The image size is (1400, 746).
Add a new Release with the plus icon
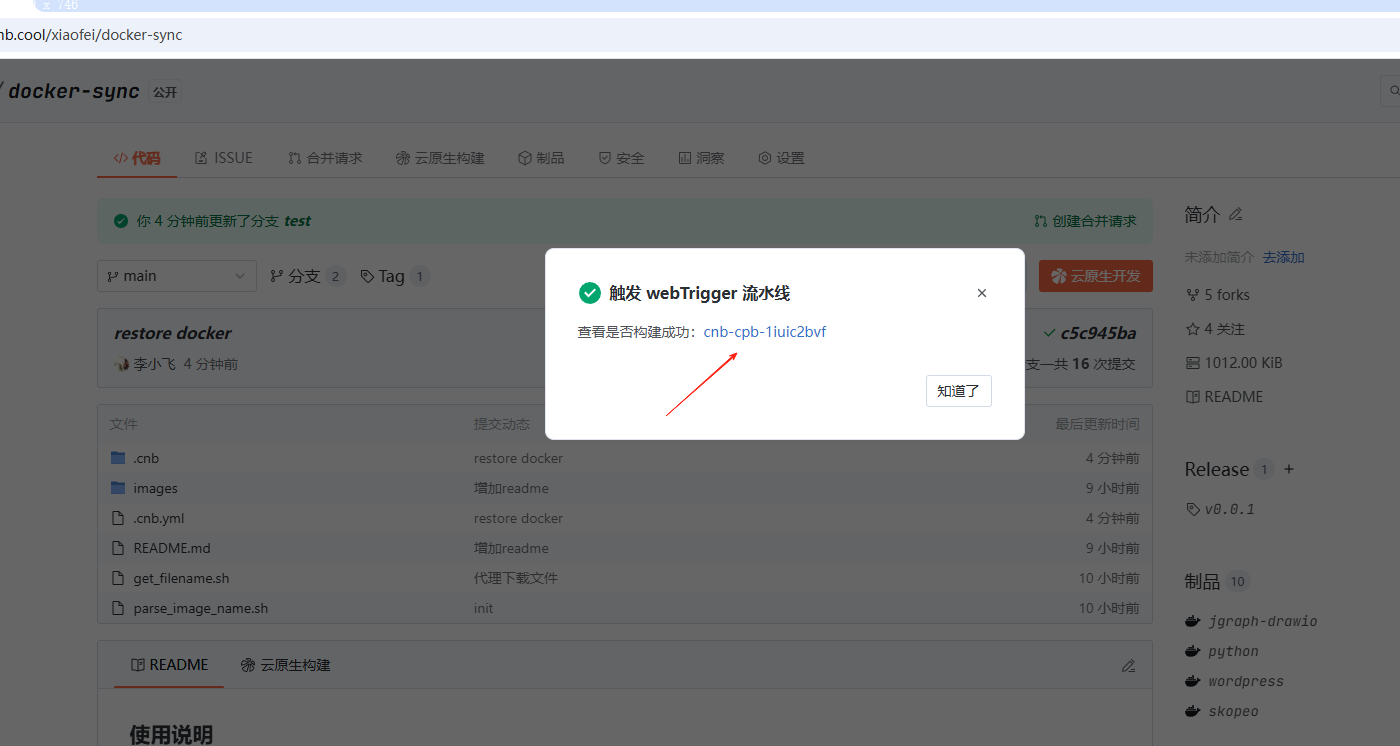click(x=1289, y=469)
